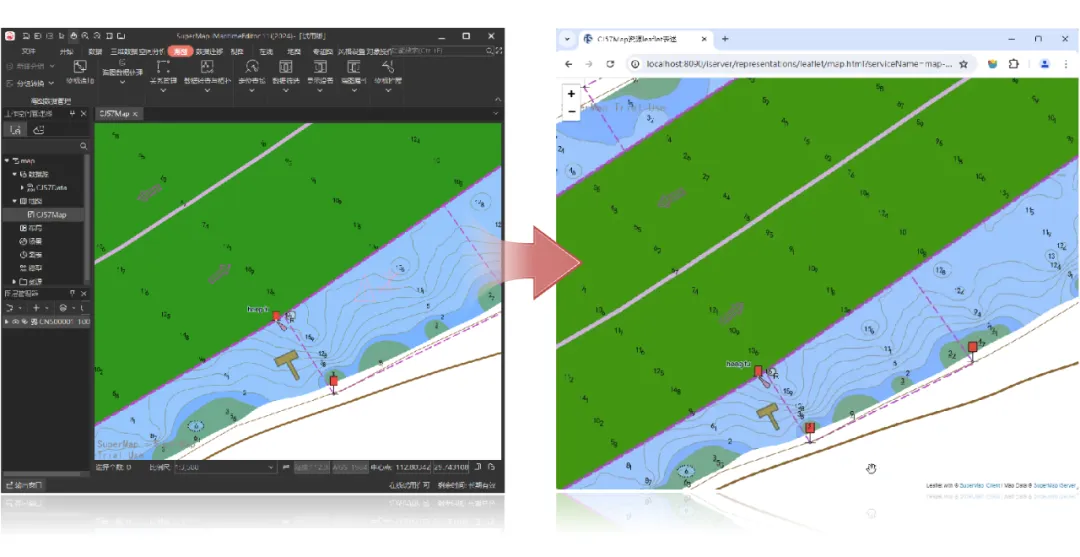This screenshot has width=1080, height=557.
Task: Click the Leaflet zoom out minus button
Action: pyautogui.click(x=571, y=111)
